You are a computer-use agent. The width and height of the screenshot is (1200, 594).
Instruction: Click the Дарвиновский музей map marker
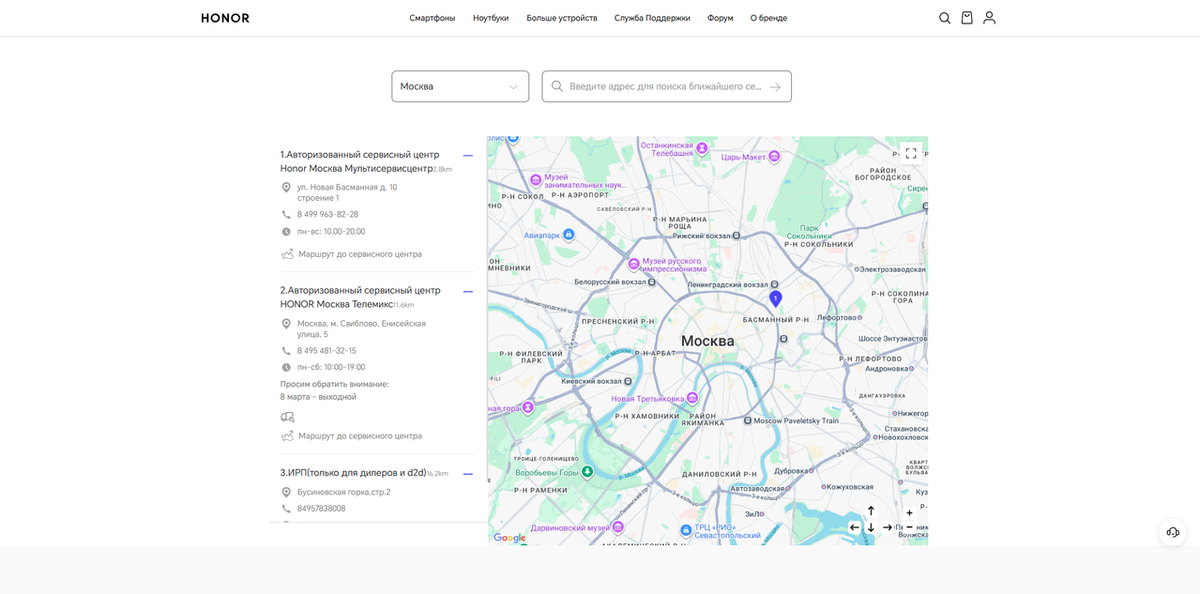click(x=618, y=527)
